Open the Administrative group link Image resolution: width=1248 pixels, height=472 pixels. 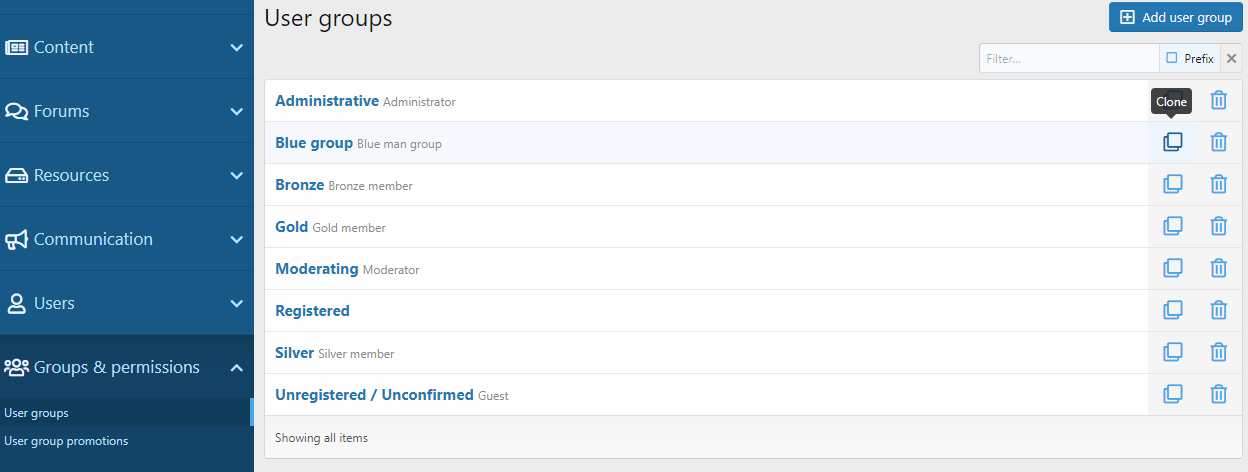pyautogui.click(x=327, y=101)
